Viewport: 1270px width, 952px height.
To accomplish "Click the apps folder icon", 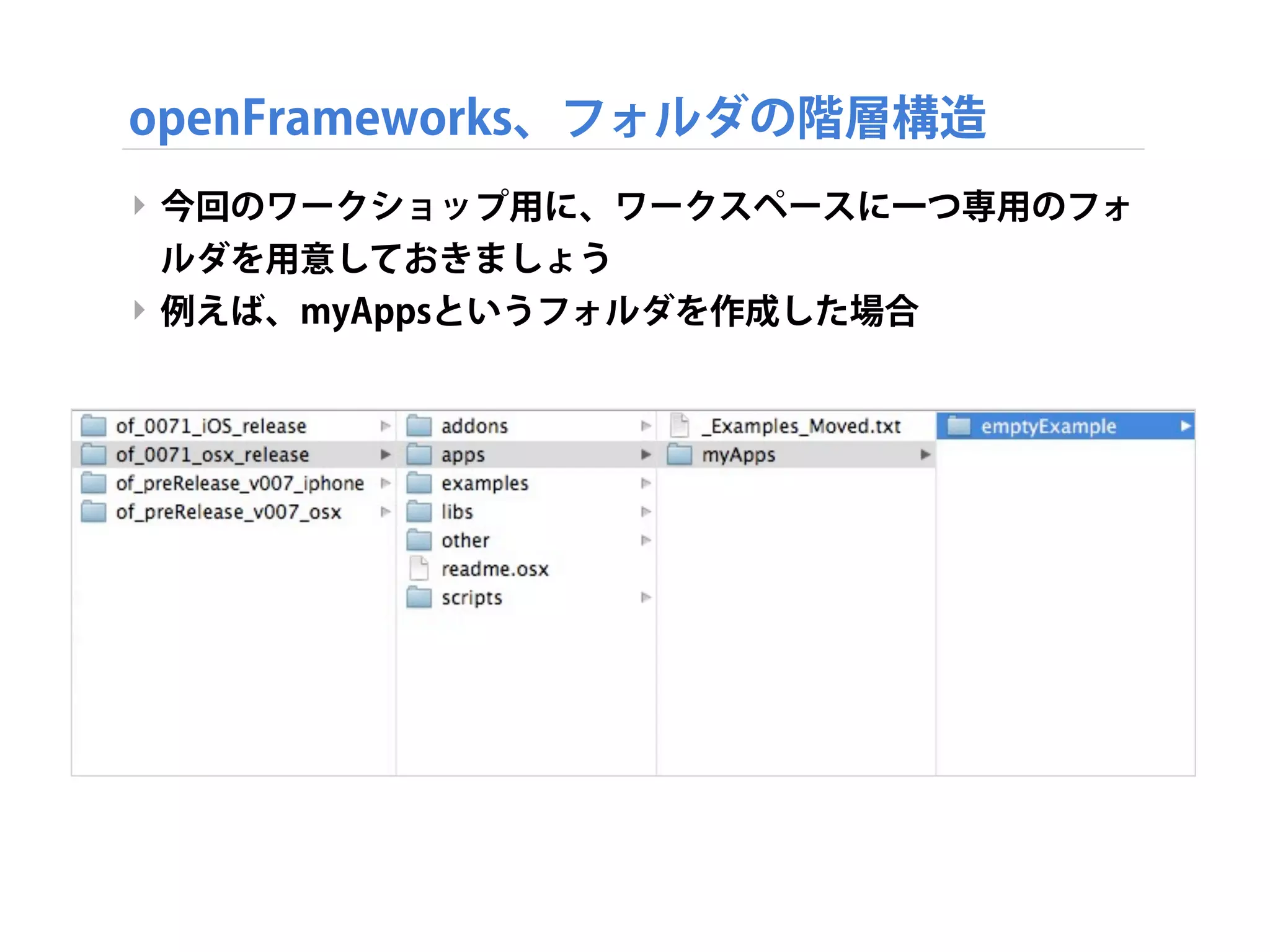I will point(419,454).
